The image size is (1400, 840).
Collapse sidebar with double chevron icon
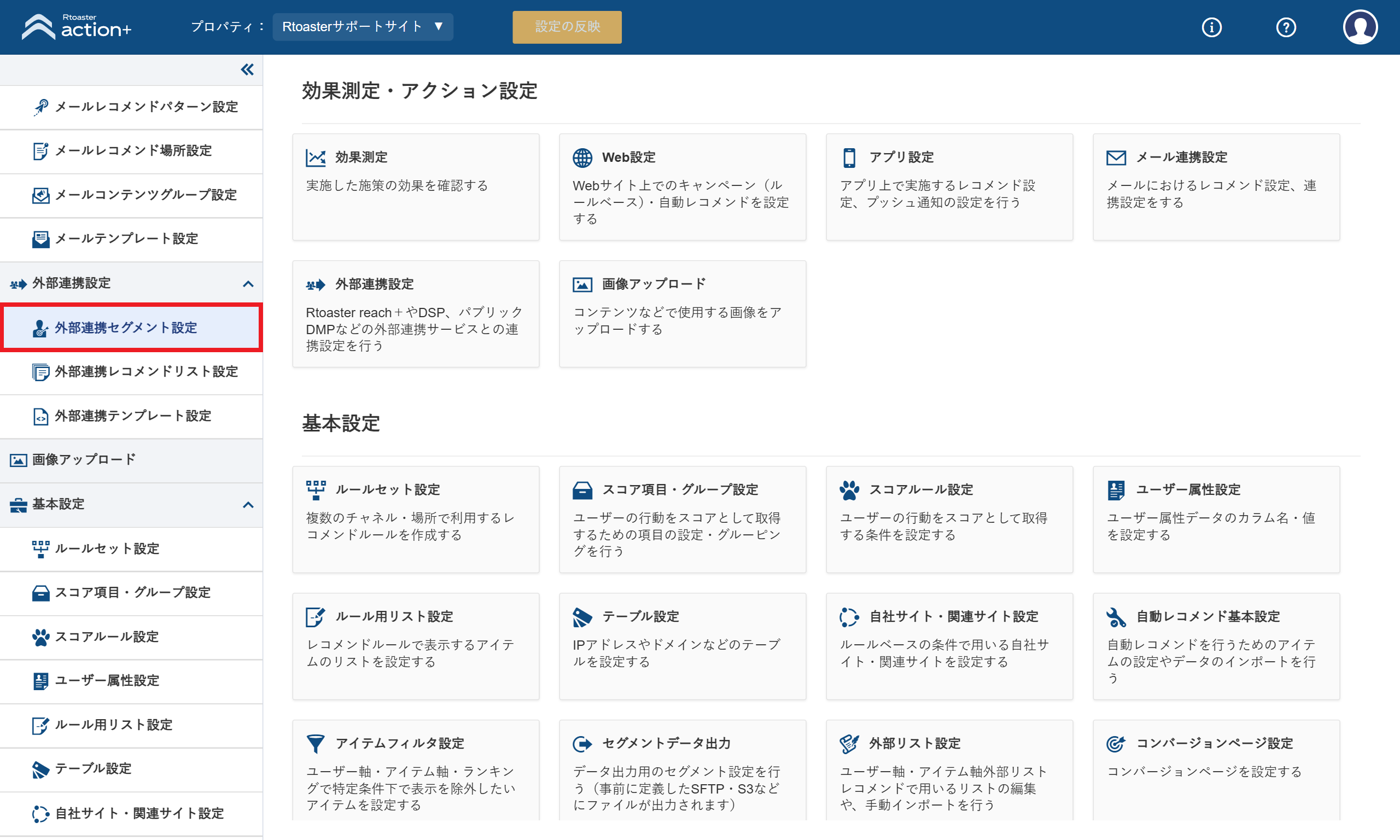247,69
